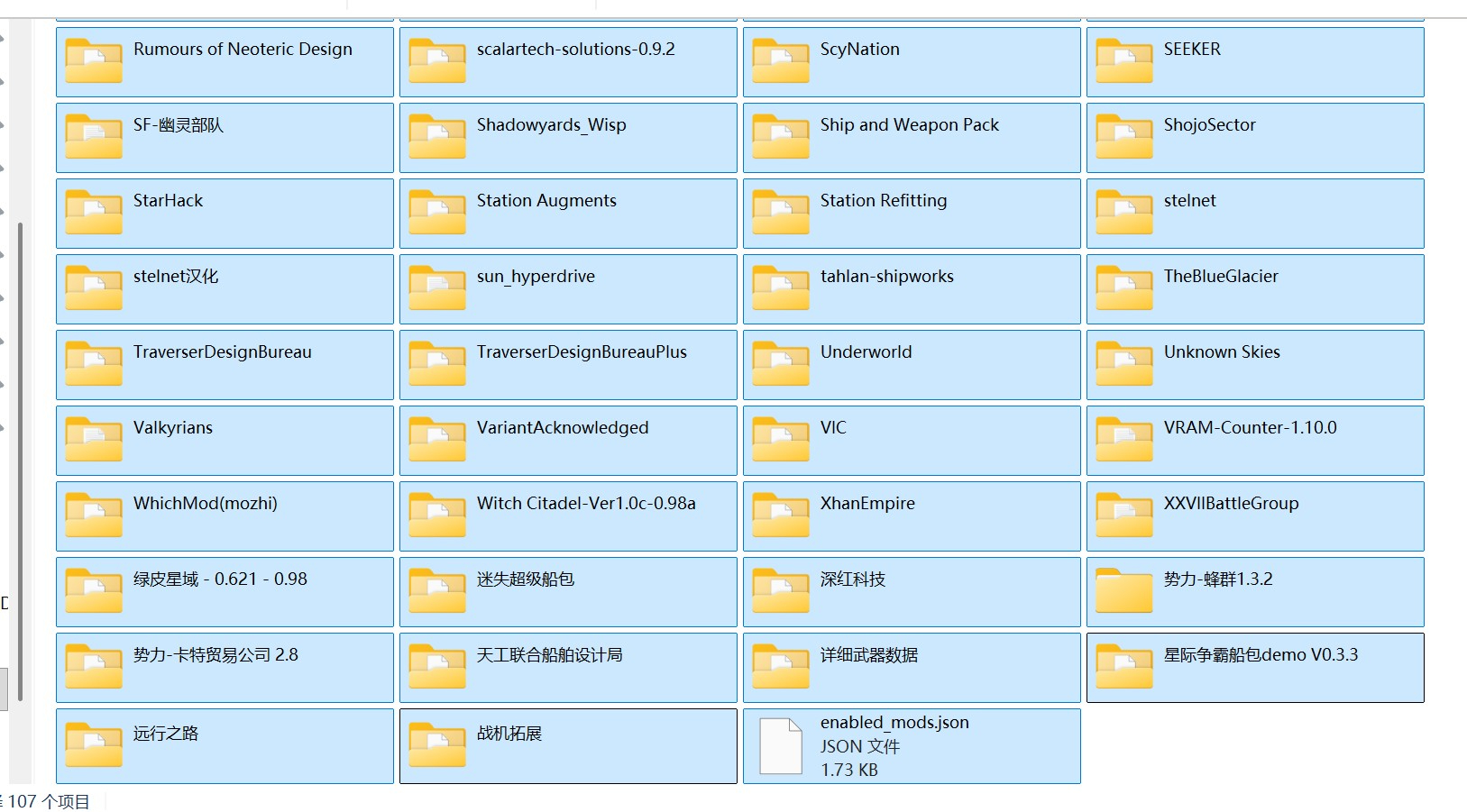Click the StarHack folder icon

pyautogui.click(x=94, y=213)
